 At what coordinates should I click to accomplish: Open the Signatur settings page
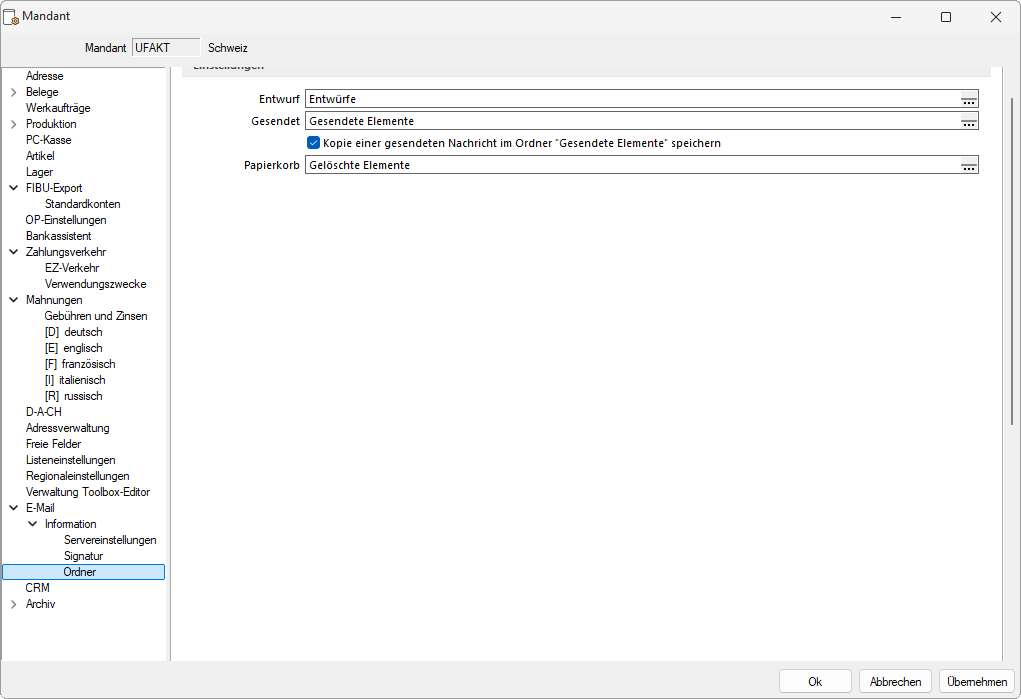point(83,556)
